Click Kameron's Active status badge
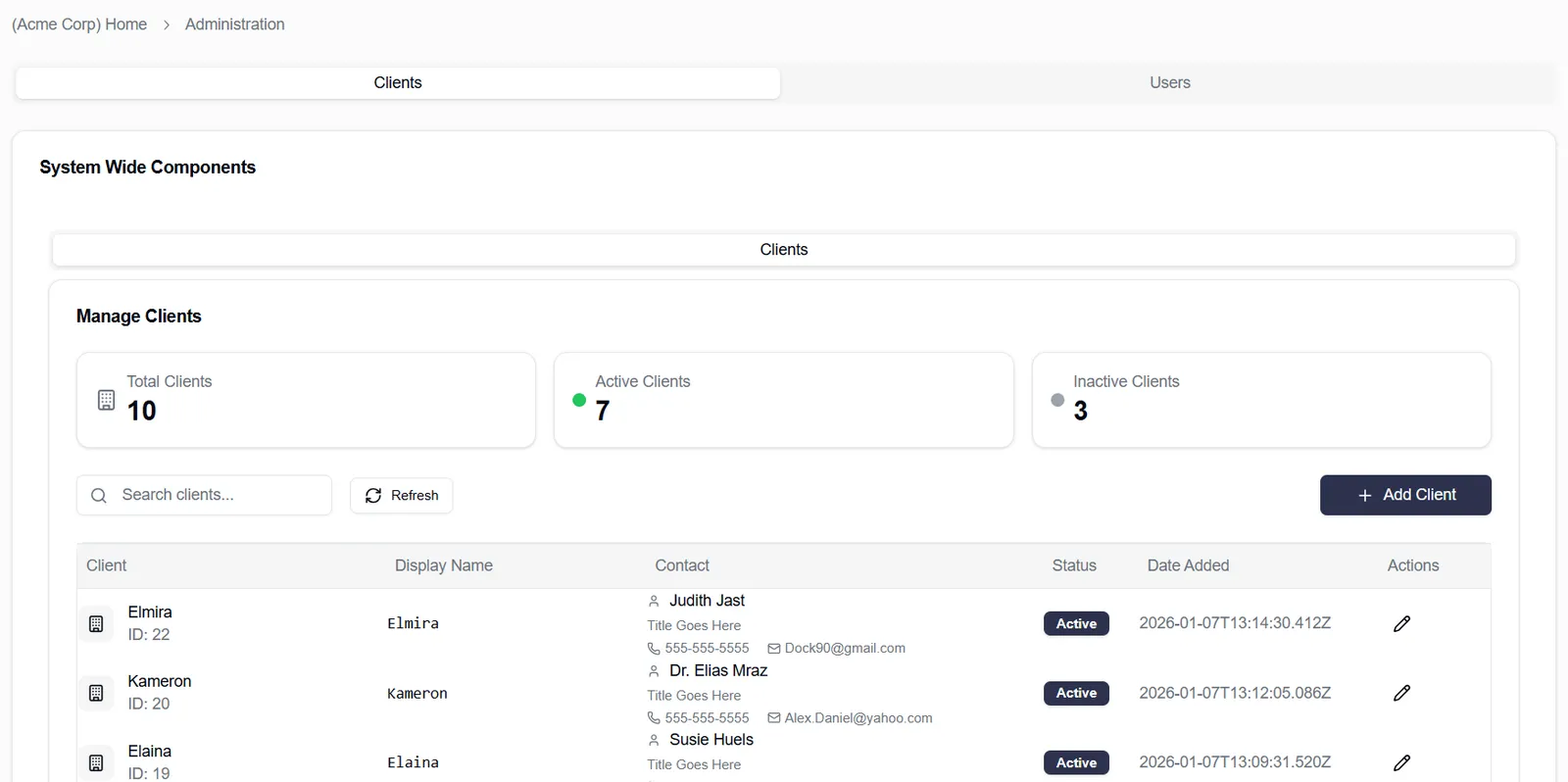The width and height of the screenshot is (1568, 782). pyautogui.click(x=1076, y=693)
